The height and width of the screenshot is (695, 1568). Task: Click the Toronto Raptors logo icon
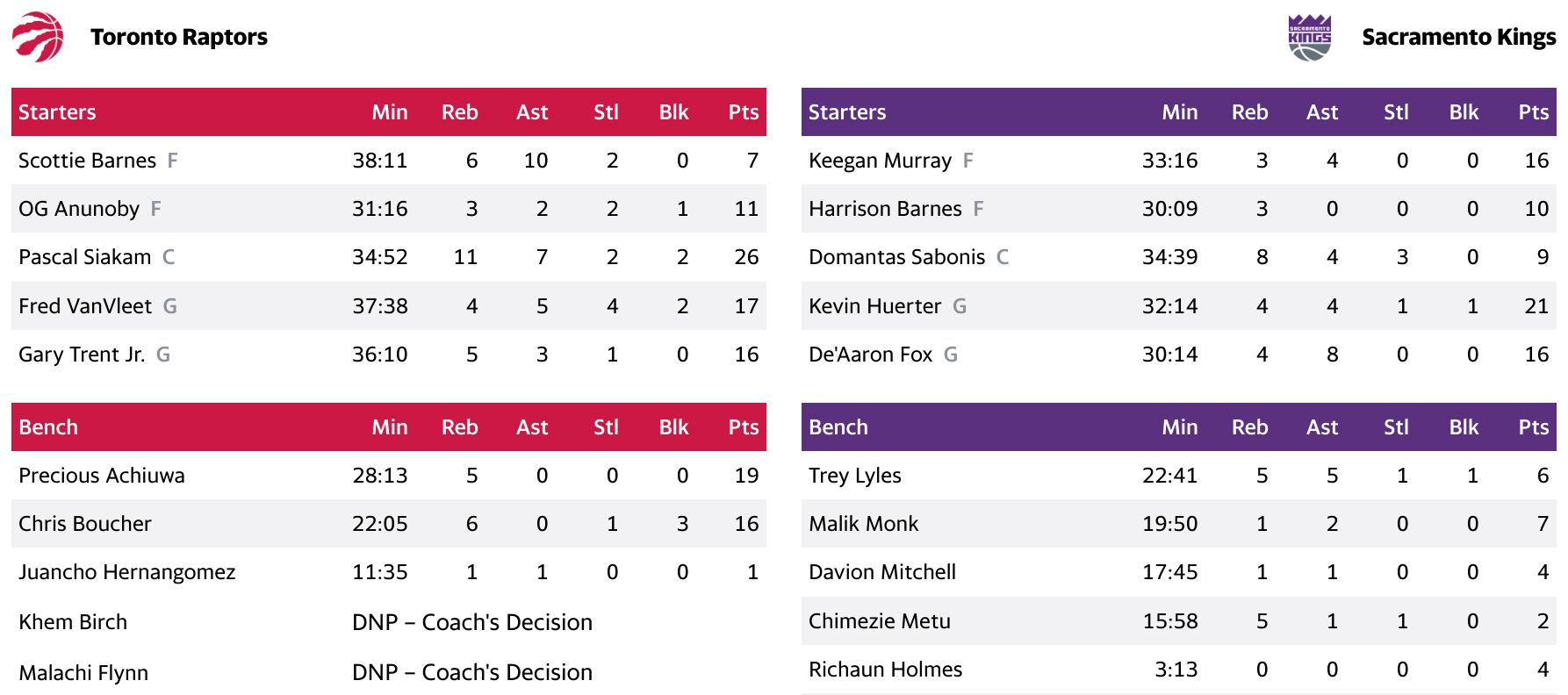tap(38, 37)
